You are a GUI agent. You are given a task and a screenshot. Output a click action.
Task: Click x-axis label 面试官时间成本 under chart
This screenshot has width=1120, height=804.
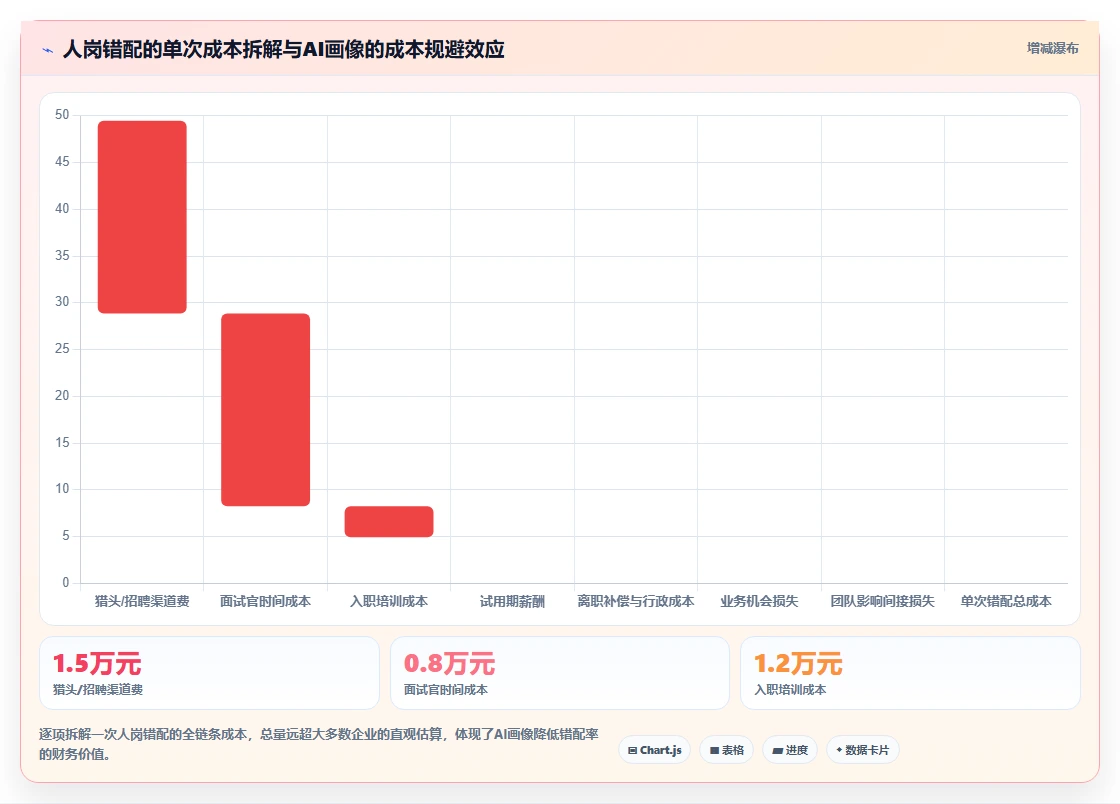[266, 601]
